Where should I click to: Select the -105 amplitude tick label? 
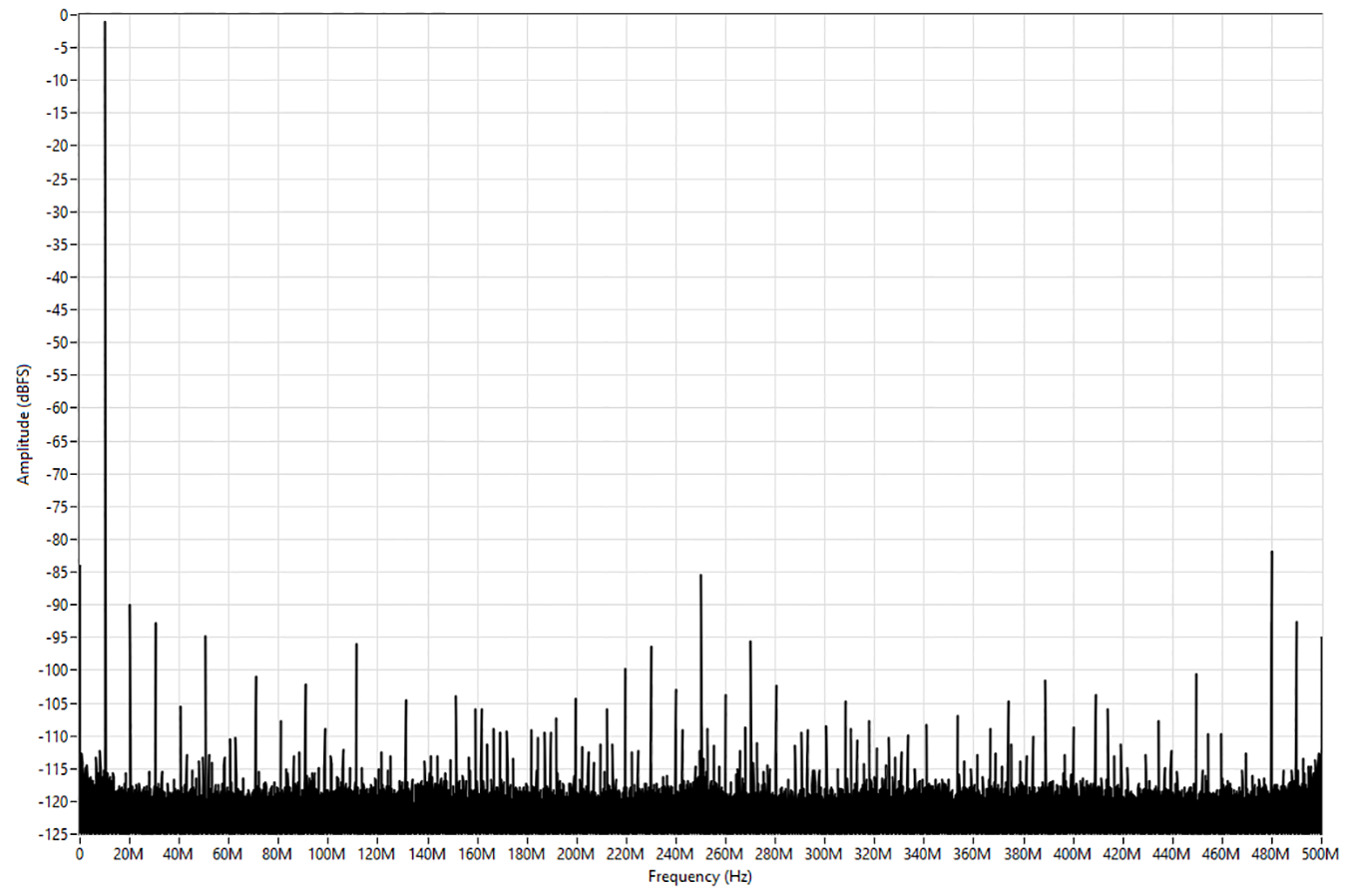(x=55, y=703)
